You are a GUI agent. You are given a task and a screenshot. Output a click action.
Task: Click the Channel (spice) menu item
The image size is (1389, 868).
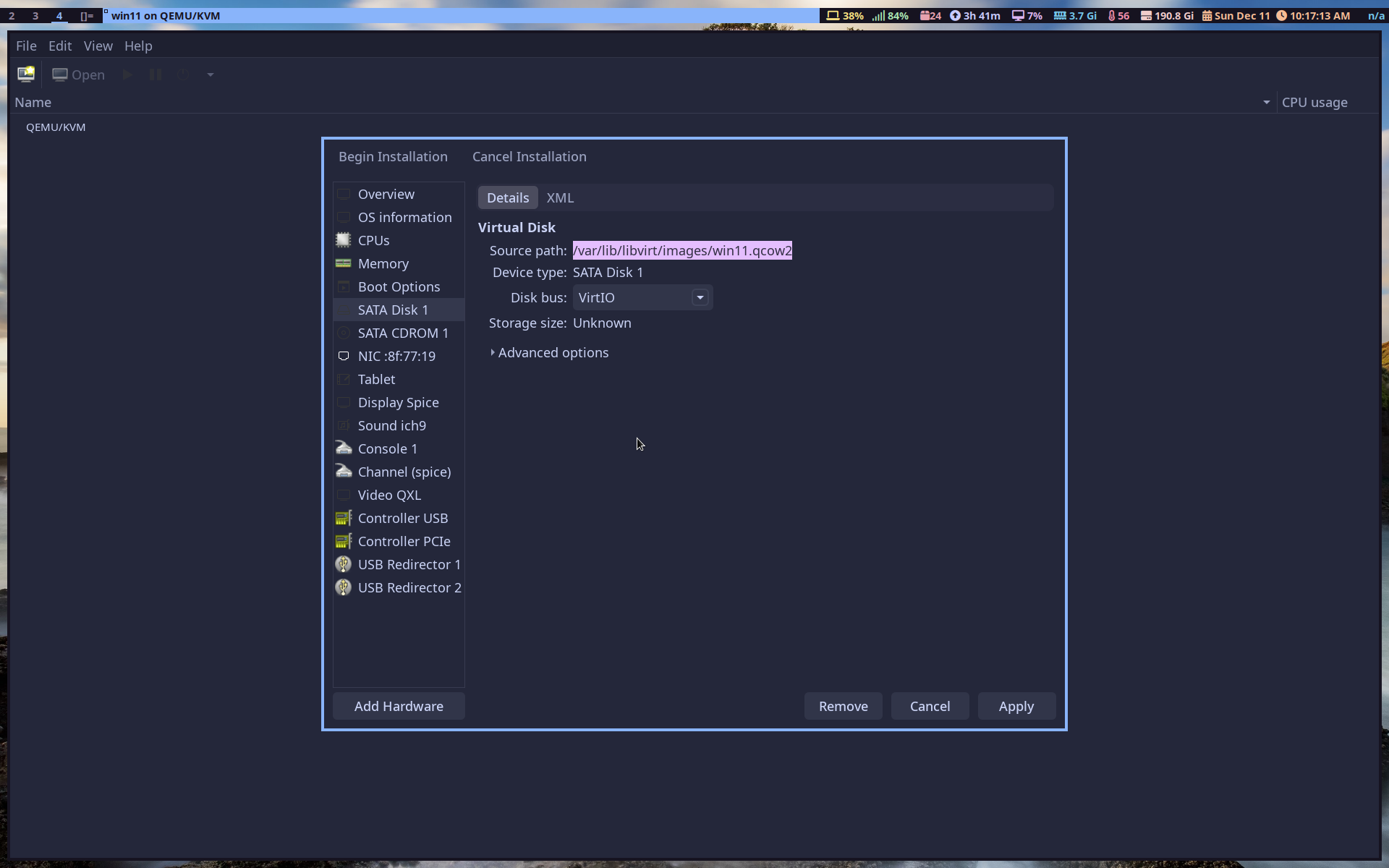pyautogui.click(x=404, y=471)
